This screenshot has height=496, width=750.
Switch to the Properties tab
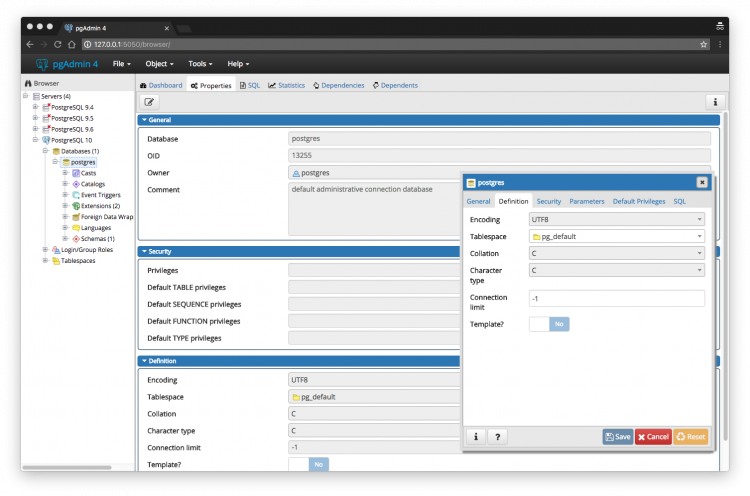pyautogui.click(x=211, y=86)
